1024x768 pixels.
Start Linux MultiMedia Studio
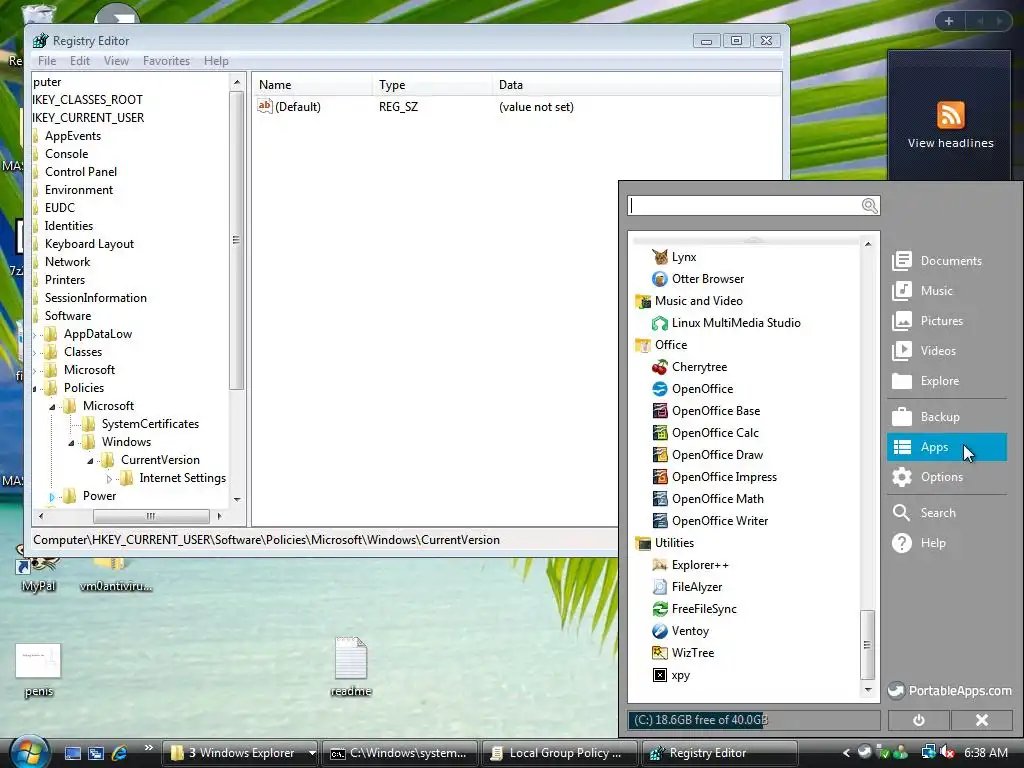(726, 323)
